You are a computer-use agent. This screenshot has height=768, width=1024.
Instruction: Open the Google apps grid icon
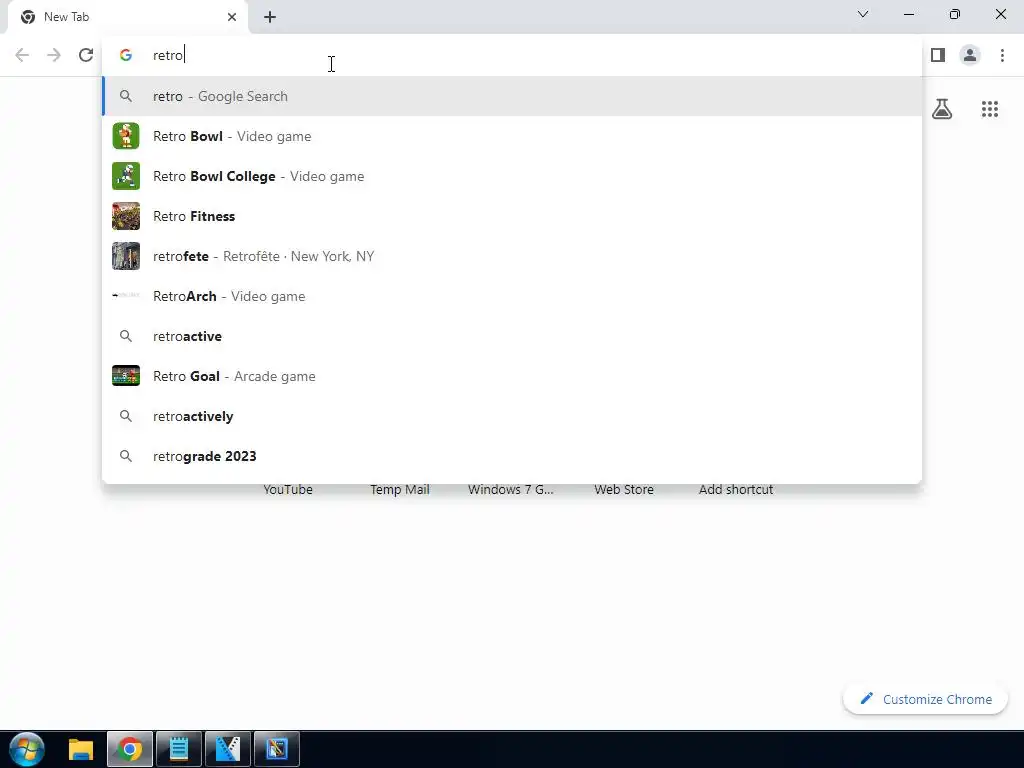click(x=990, y=109)
